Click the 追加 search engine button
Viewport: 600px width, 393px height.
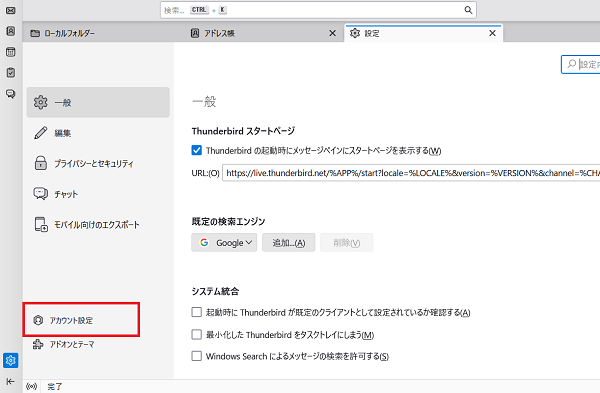(289, 243)
